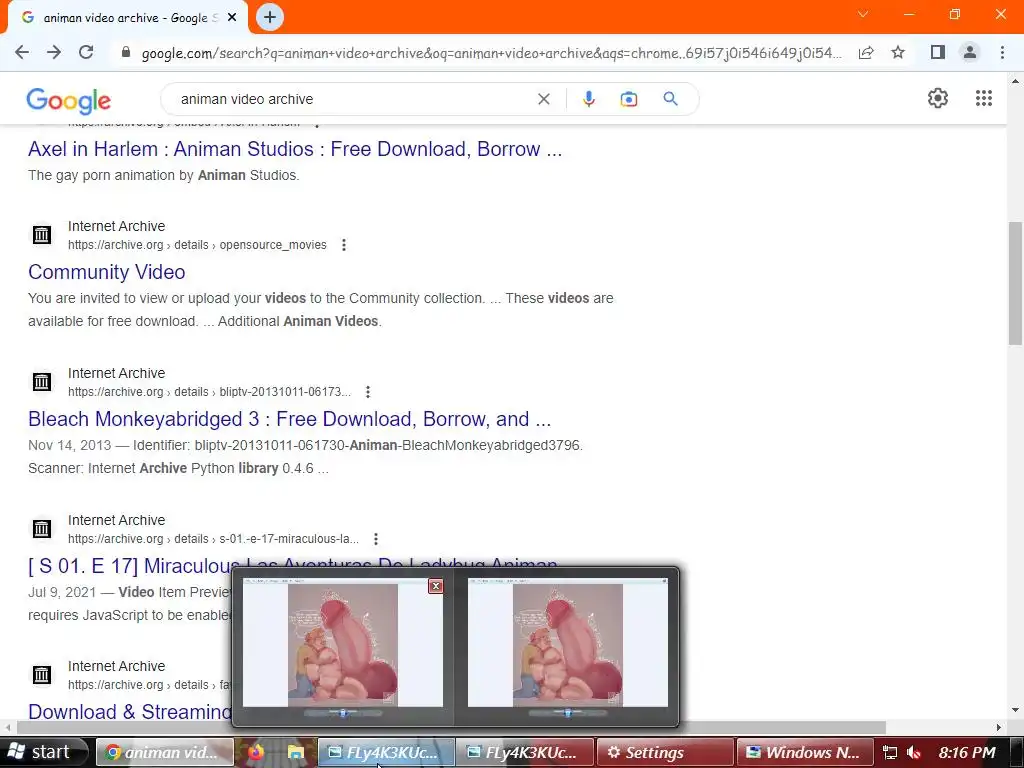Go back to the previous page
This screenshot has width=1024, height=768.
click(x=22, y=52)
